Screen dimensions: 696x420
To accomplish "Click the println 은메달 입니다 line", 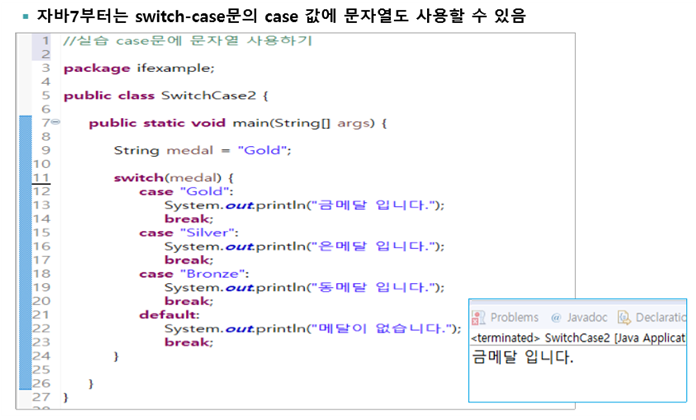I will tap(304, 246).
